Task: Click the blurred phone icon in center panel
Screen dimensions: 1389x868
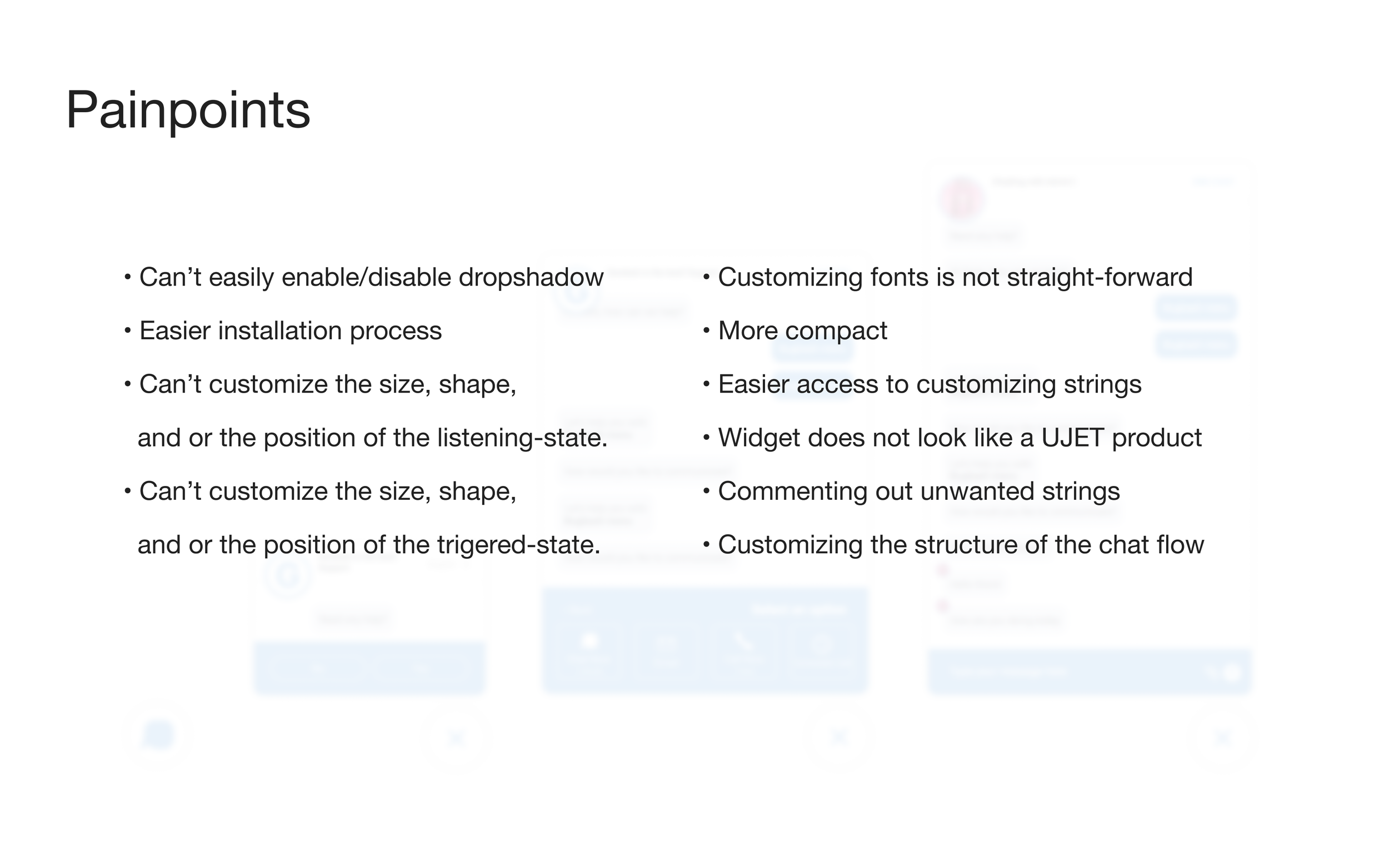Action: click(x=743, y=643)
